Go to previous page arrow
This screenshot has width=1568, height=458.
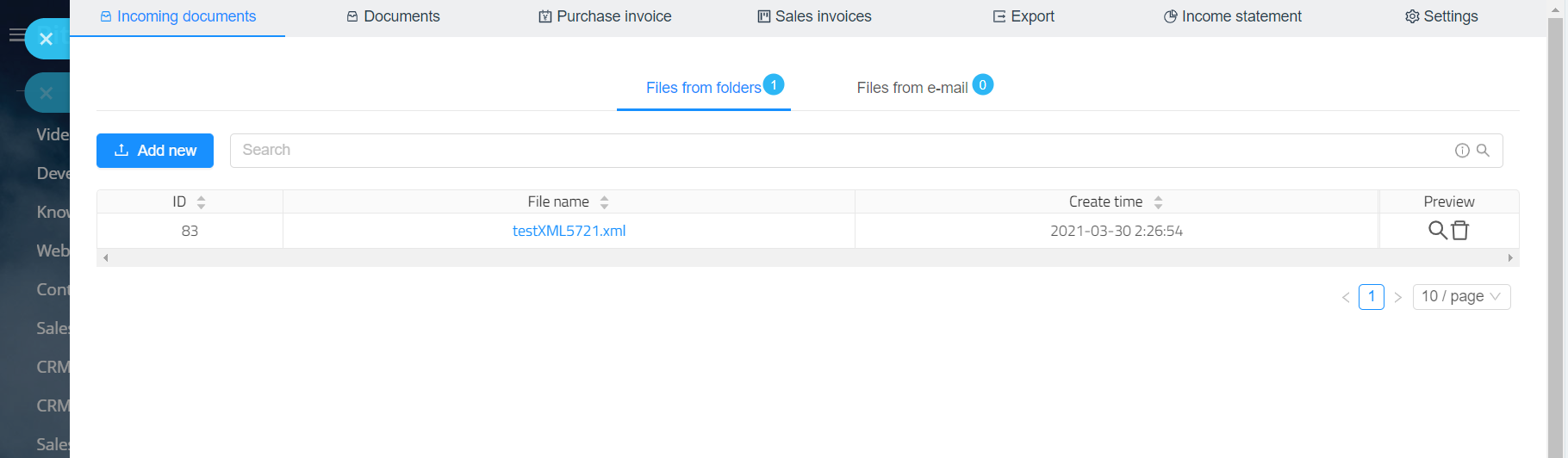pos(1346,297)
